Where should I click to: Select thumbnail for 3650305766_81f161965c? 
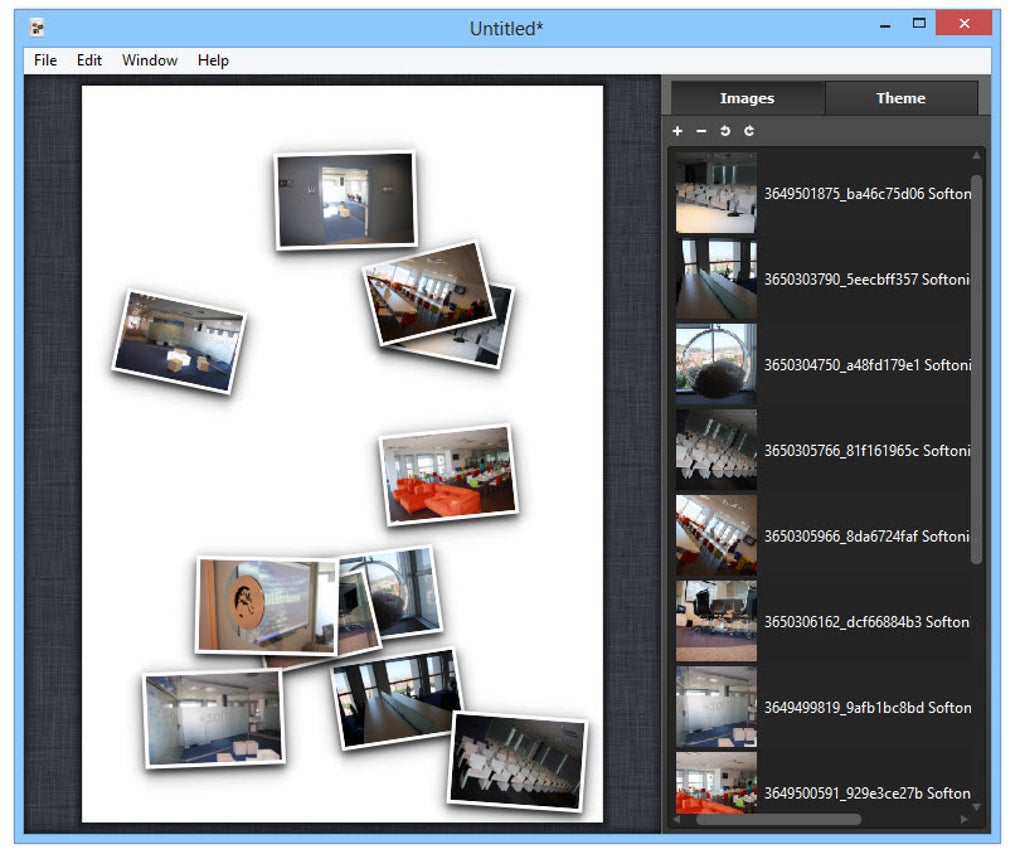[x=716, y=450]
